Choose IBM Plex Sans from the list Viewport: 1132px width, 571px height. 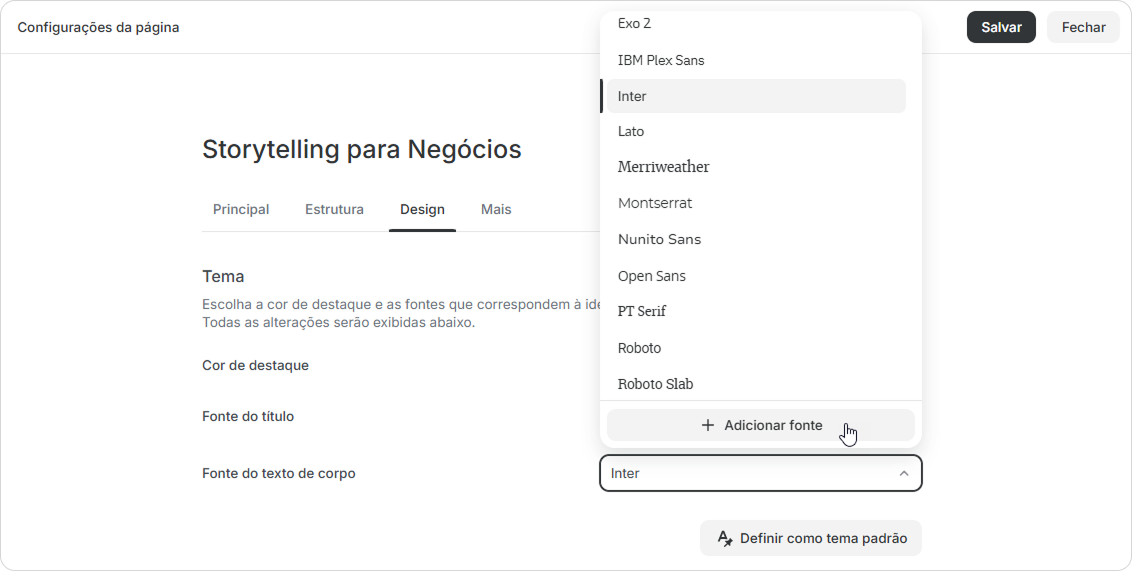756,61
